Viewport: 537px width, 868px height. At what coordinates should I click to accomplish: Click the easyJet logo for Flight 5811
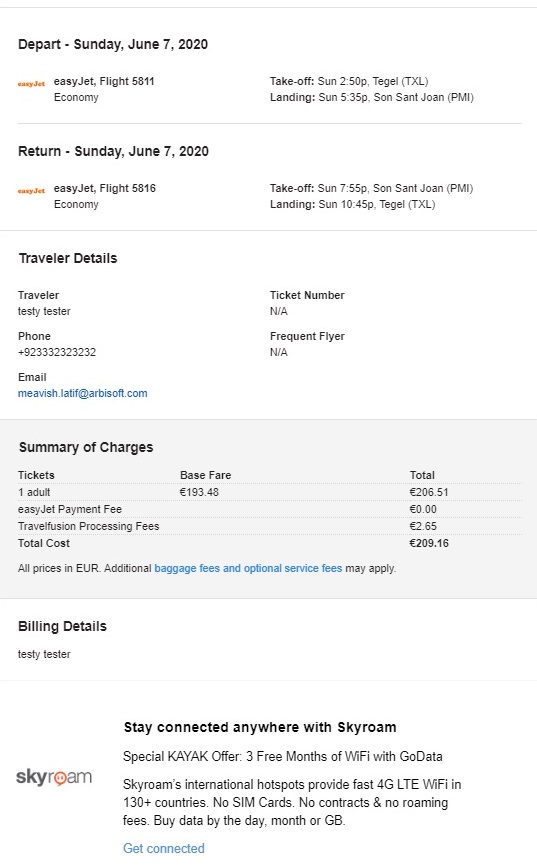coord(31,84)
